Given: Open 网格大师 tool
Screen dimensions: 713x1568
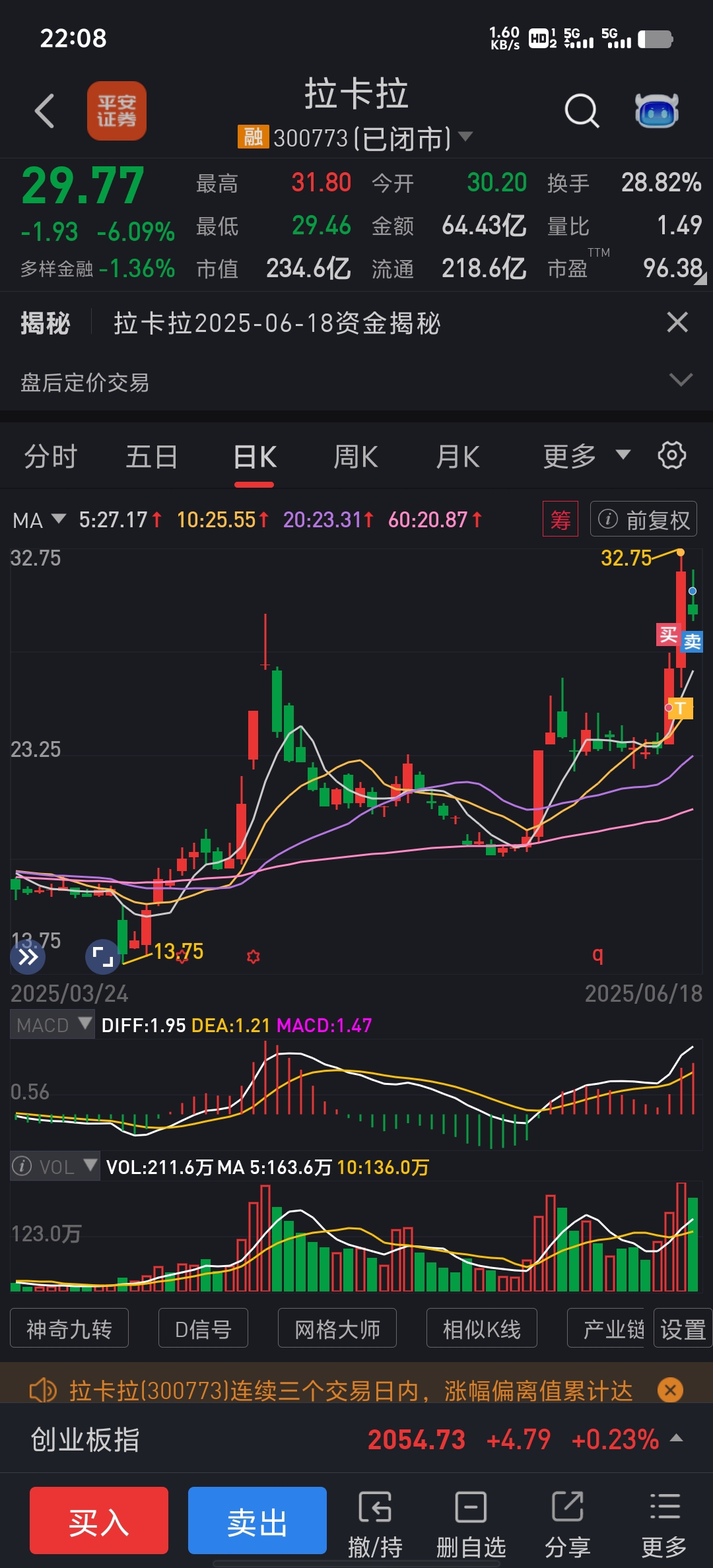Looking at the screenshot, I should click(x=337, y=1328).
